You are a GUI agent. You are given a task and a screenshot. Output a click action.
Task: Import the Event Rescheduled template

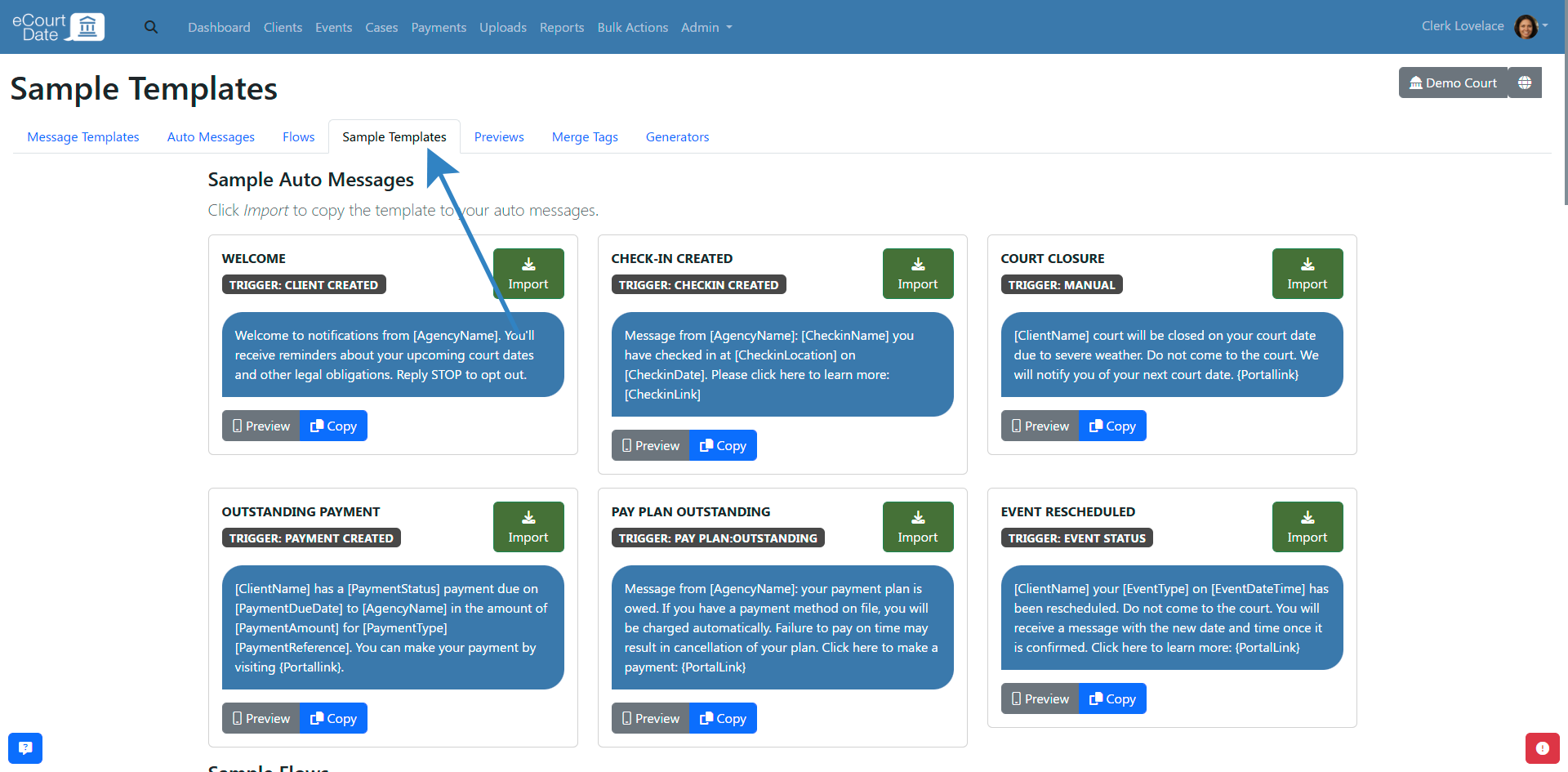point(1307,527)
